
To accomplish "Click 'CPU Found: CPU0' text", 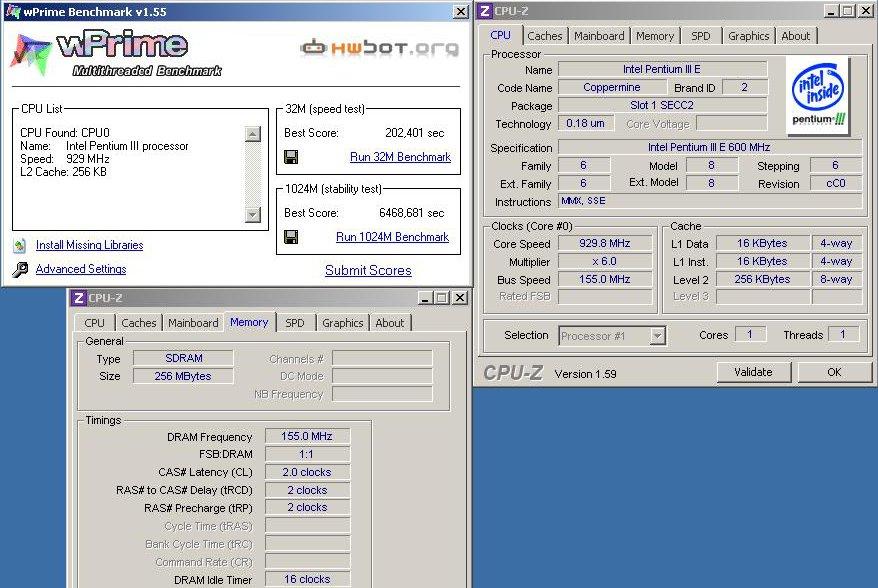I will click(65, 133).
